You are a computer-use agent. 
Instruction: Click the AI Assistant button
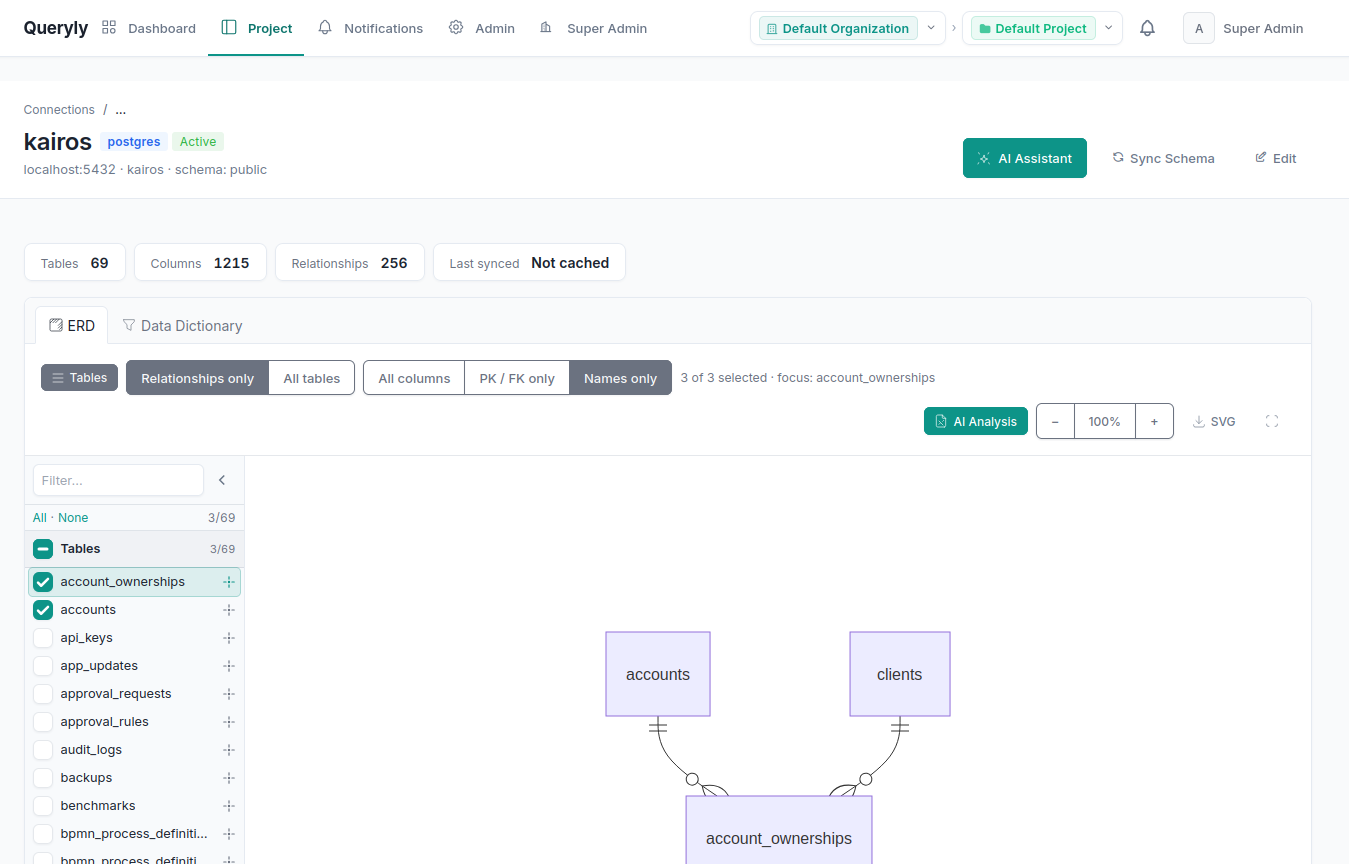(1024, 158)
